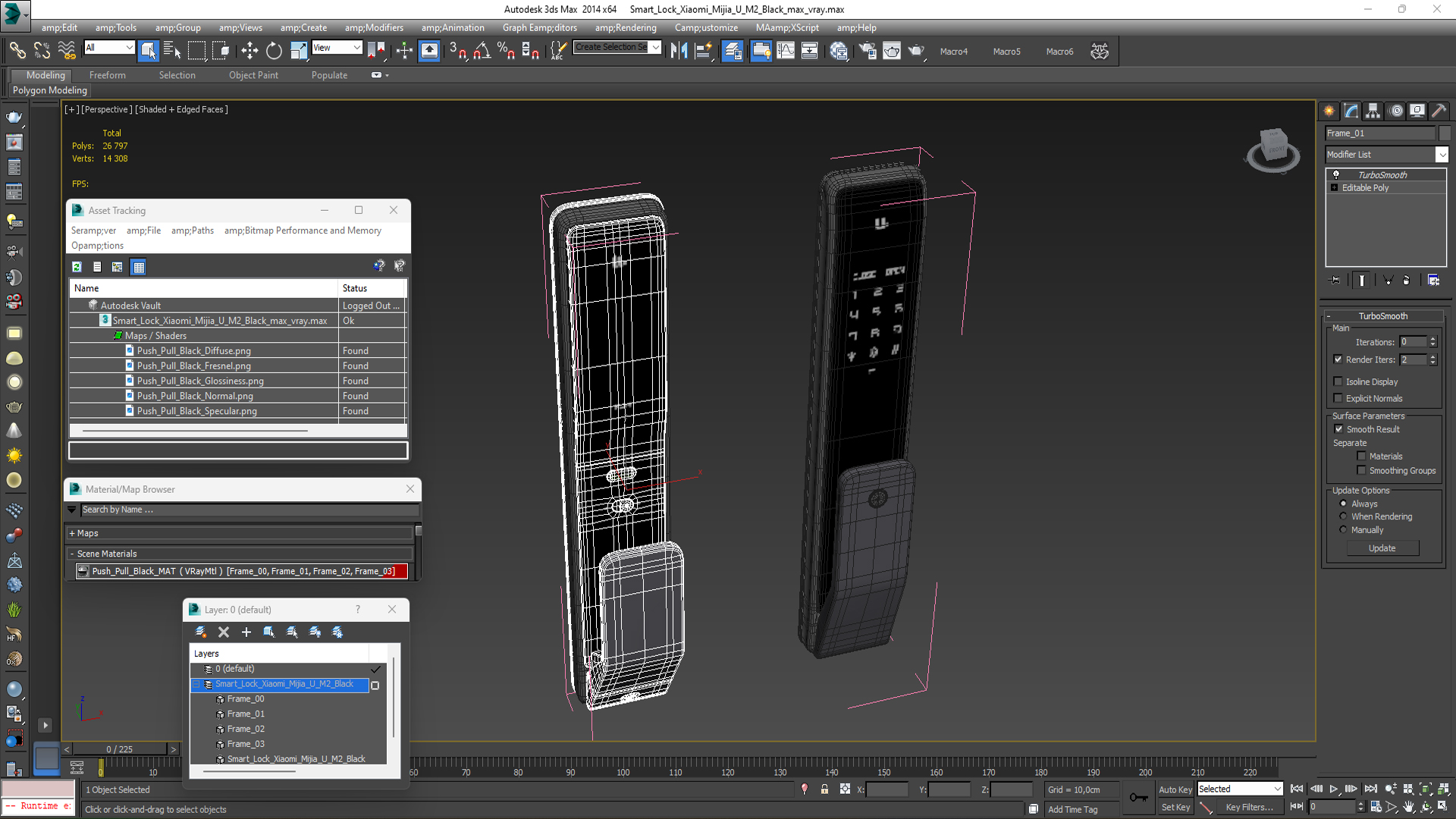This screenshot has height=819, width=1456.
Task: Activate the Select and Rotate tool
Action: point(274,51)
